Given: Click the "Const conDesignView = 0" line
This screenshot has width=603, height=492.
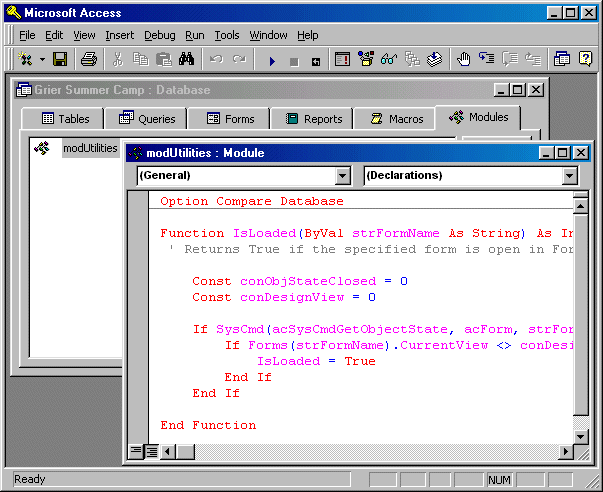Looking at the screenshot, I should click(x=284, y=297).
